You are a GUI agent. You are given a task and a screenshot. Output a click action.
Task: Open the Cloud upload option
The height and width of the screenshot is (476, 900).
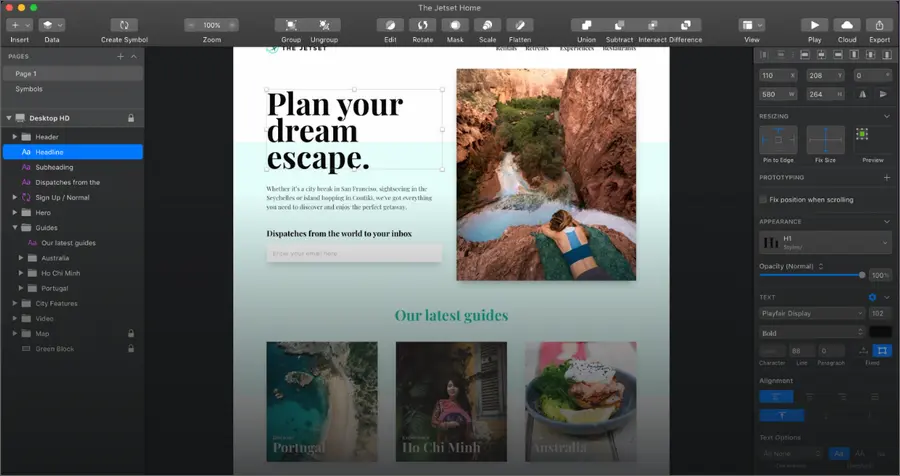tap(847, 25)
